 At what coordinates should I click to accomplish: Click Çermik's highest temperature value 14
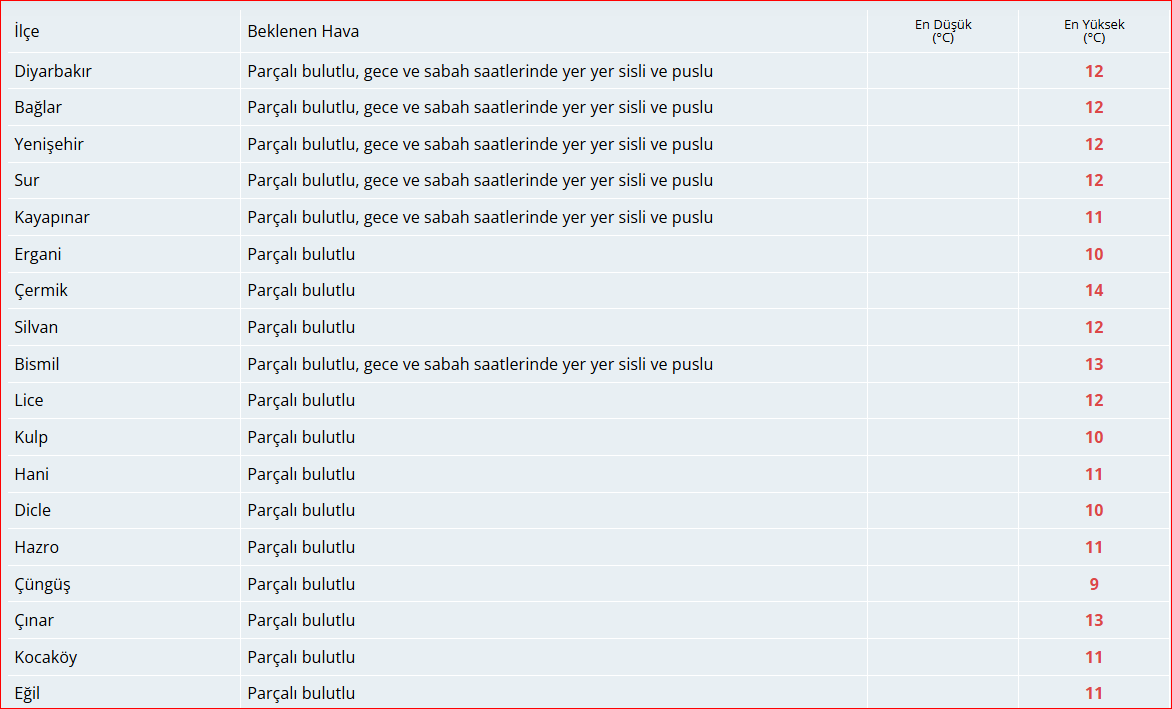point(1094,290)
